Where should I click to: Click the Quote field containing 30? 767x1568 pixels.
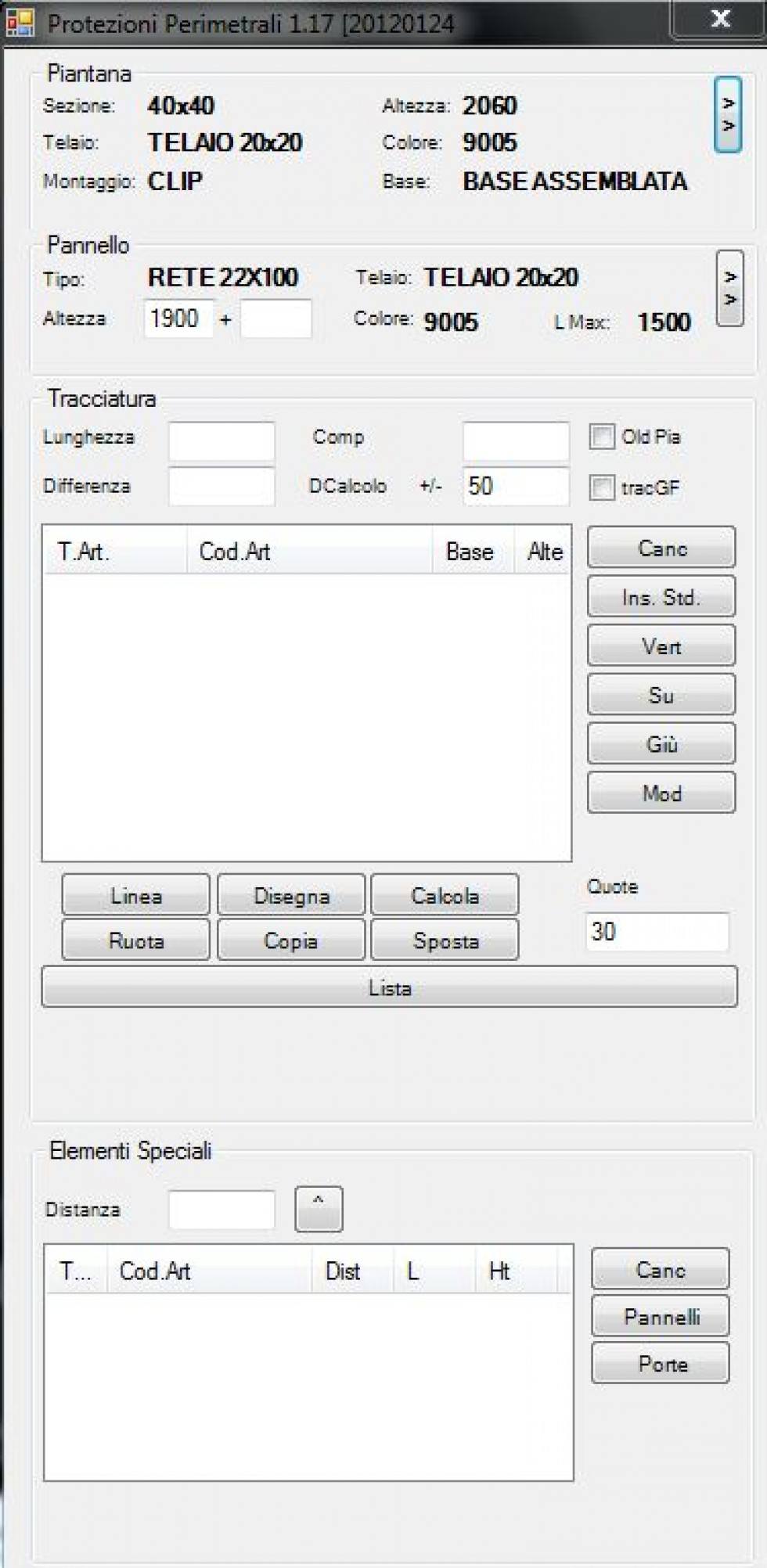pyautogui.click(x=657, y=932)
